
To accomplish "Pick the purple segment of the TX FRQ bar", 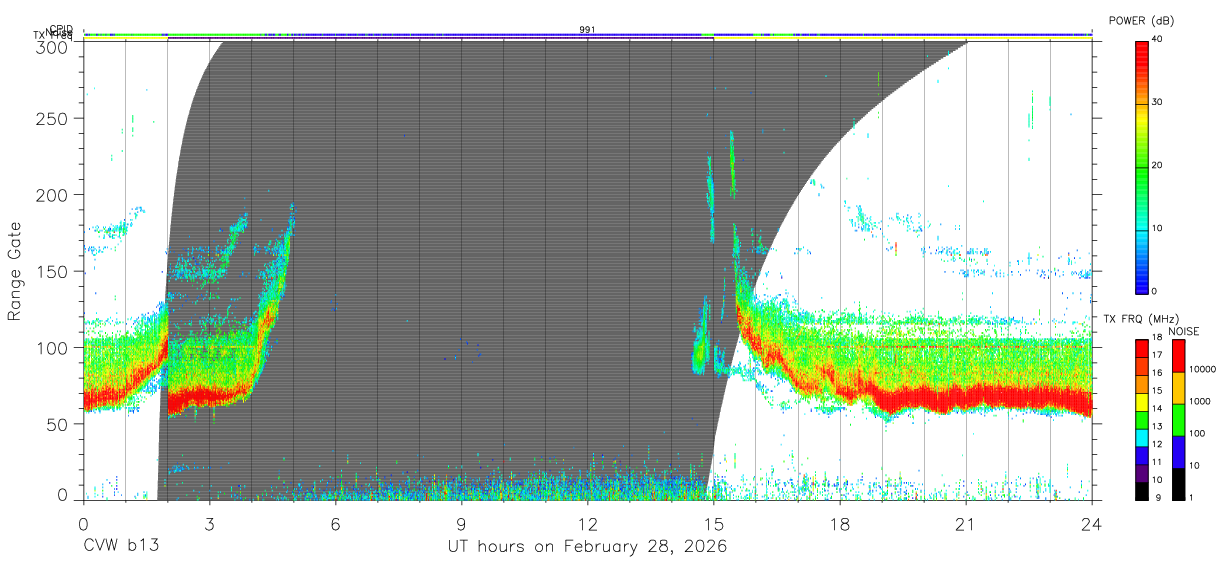I will pos(1142,473).
